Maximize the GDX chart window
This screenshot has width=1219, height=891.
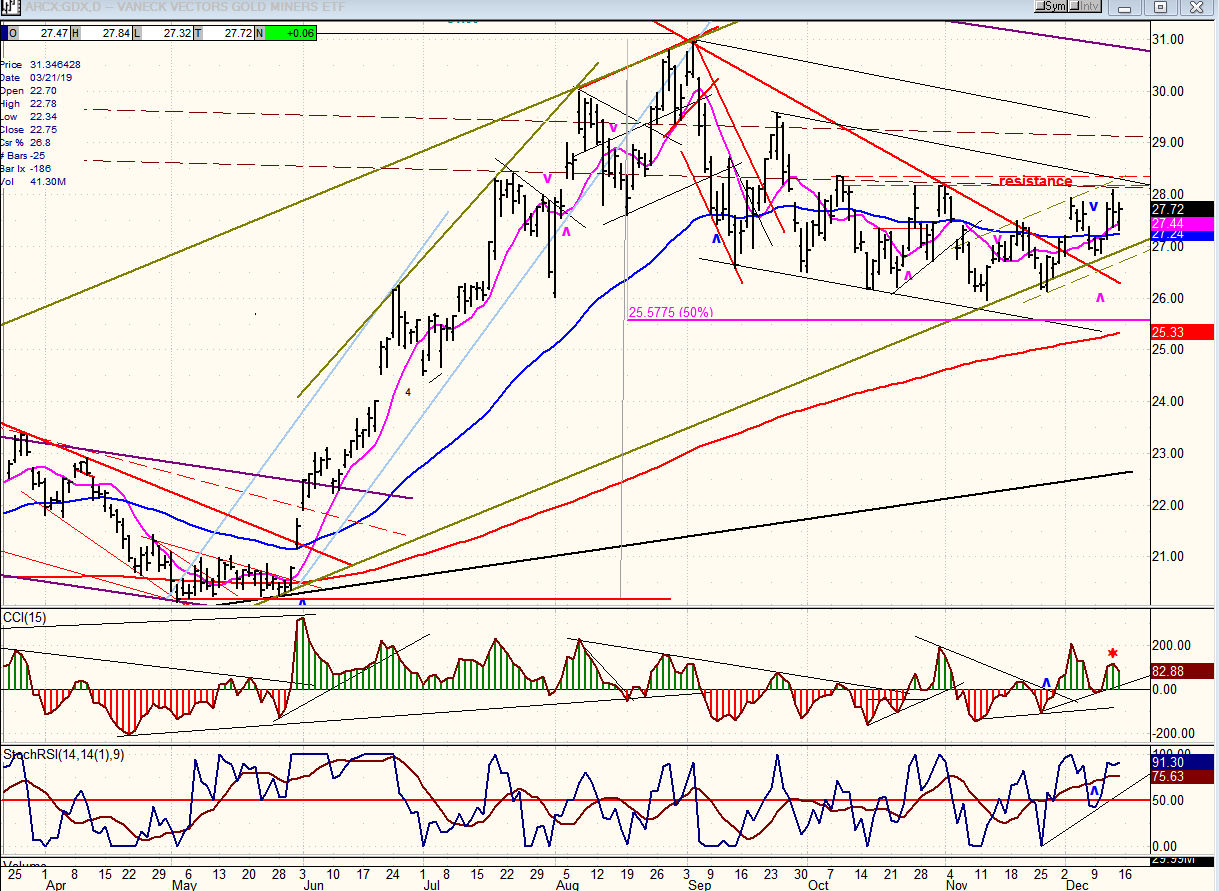1161,7
